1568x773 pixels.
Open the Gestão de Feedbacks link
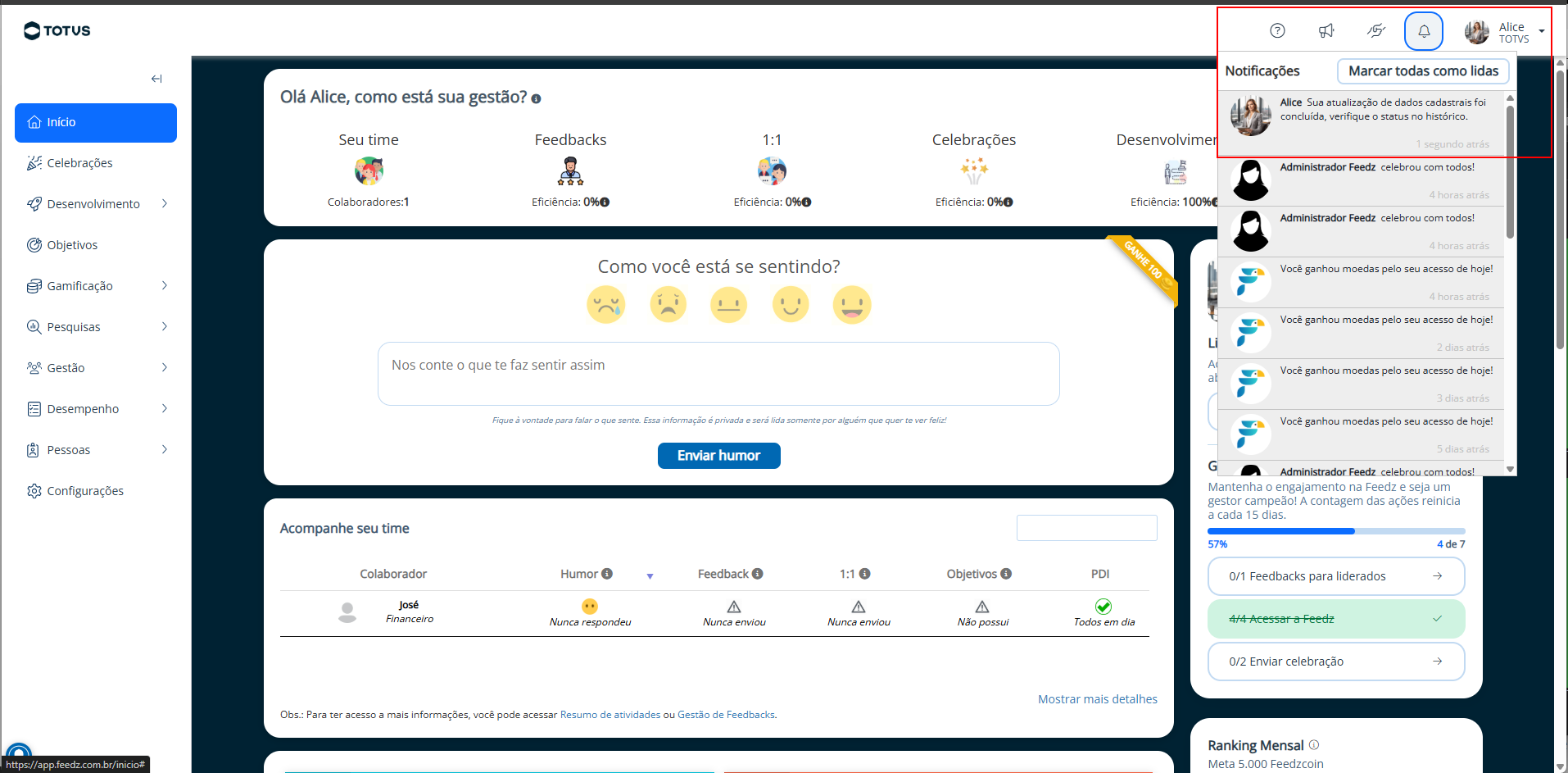pos(726,715)
